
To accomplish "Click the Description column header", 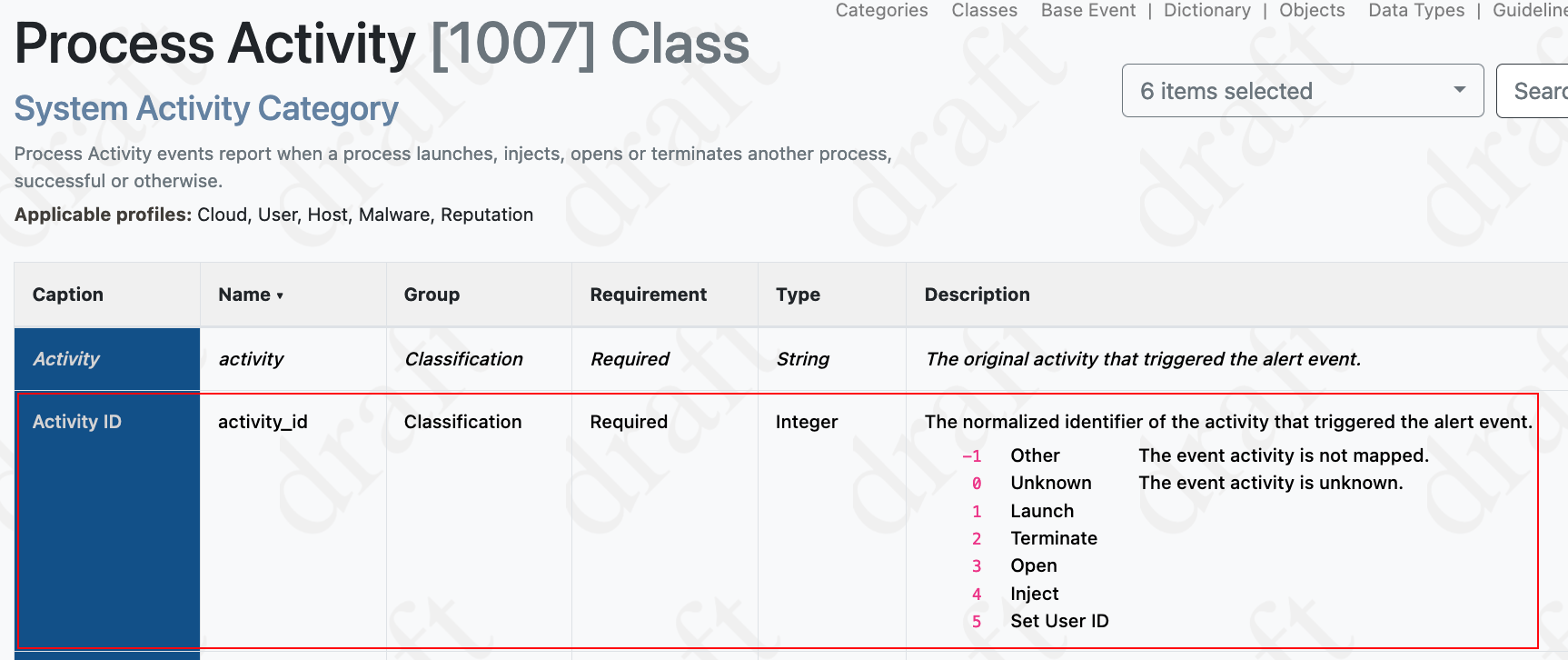I will [x=977, y=295].
